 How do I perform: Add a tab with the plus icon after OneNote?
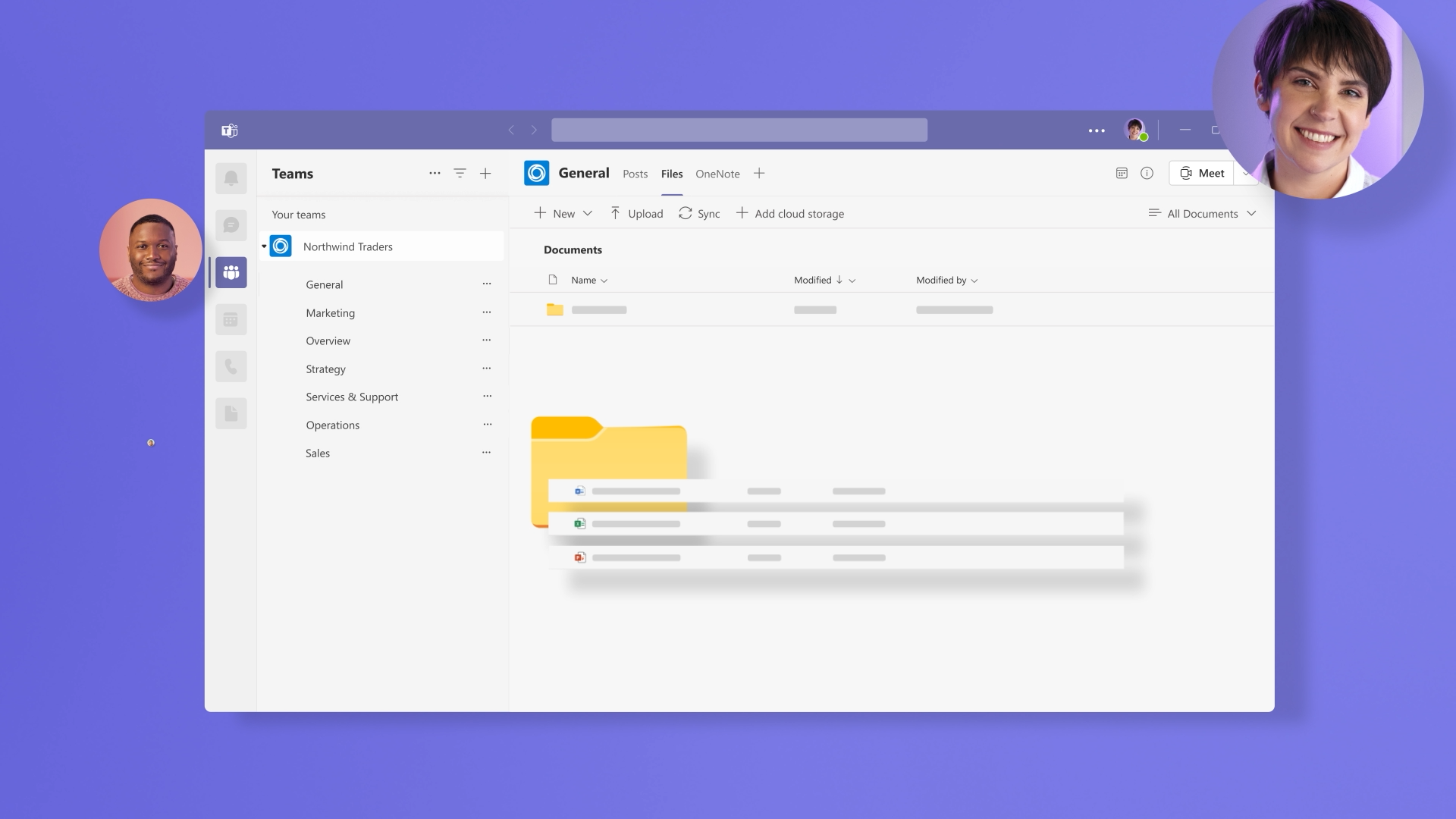(759, 174)
